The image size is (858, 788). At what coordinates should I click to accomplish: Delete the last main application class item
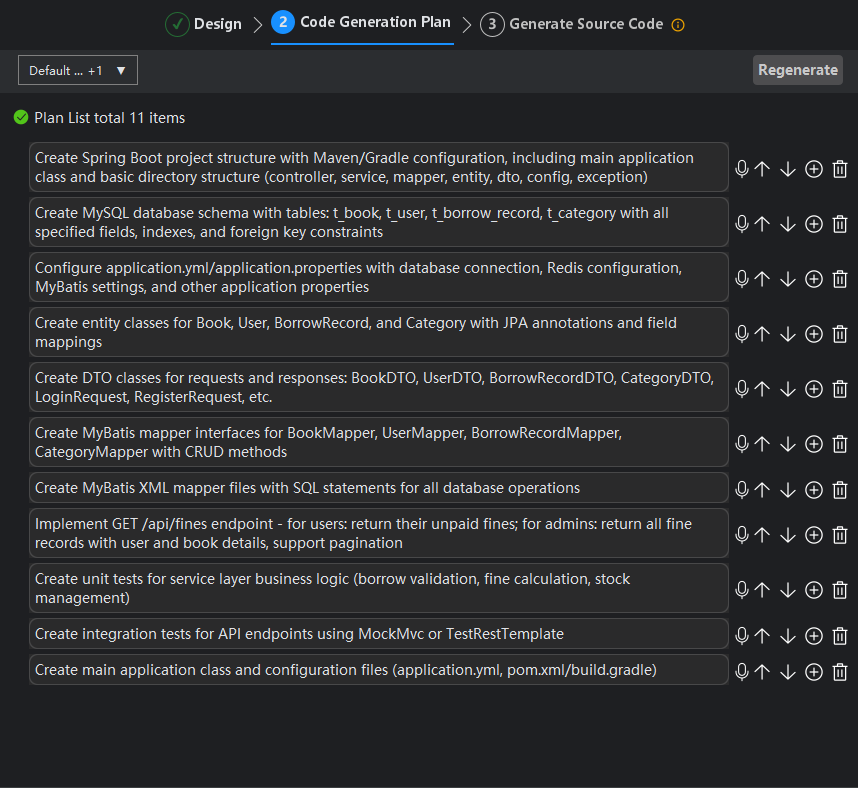click(x=840, y=671)
